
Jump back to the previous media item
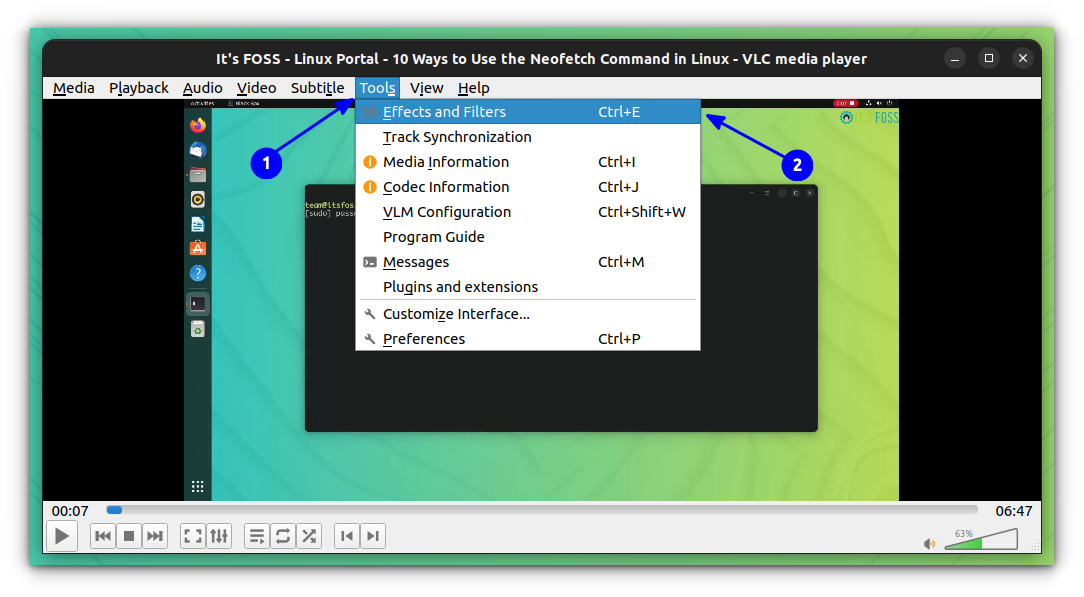tap(102, 535)
